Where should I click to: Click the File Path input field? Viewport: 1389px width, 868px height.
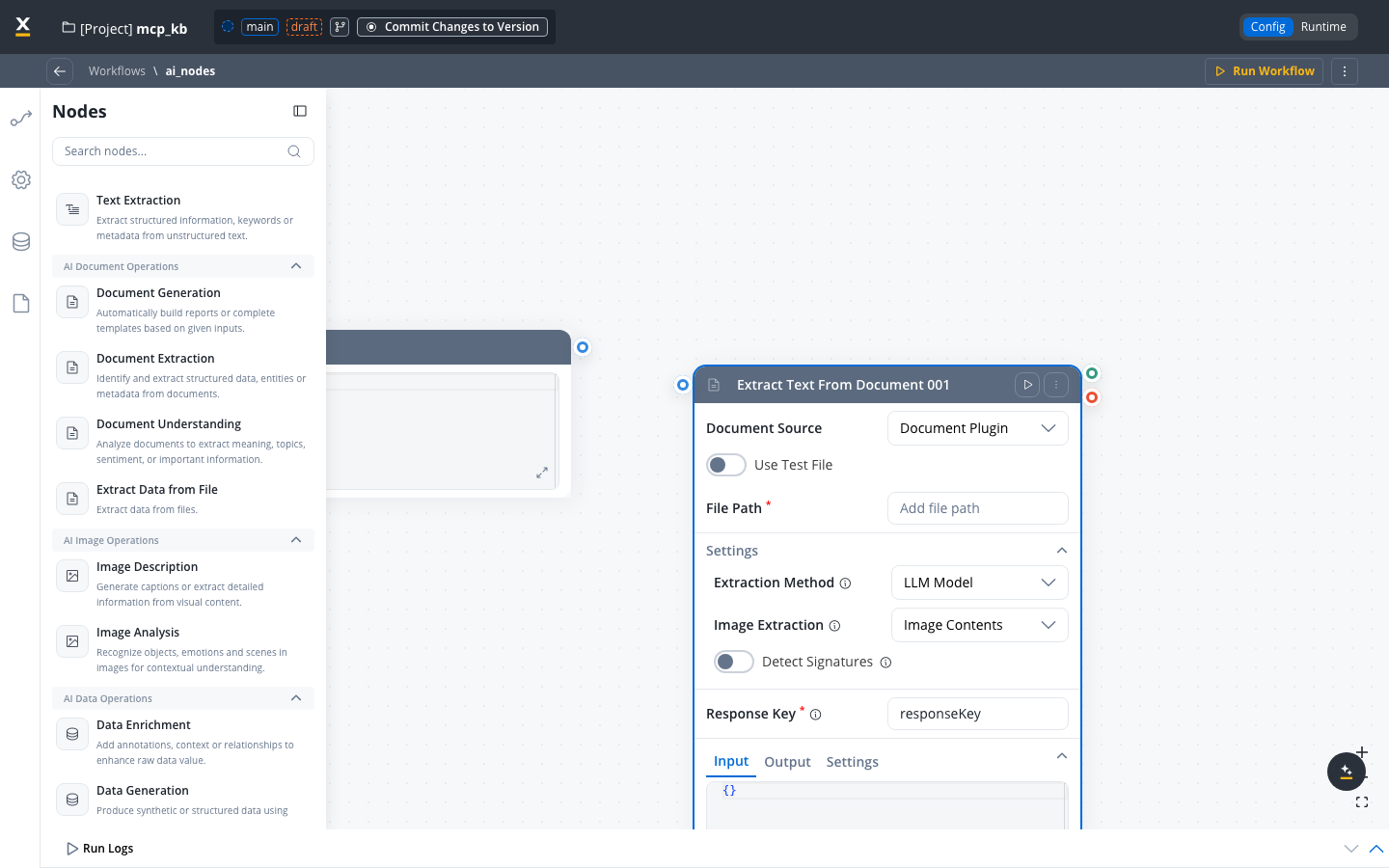pyautogui.click(x=977, y=508)
